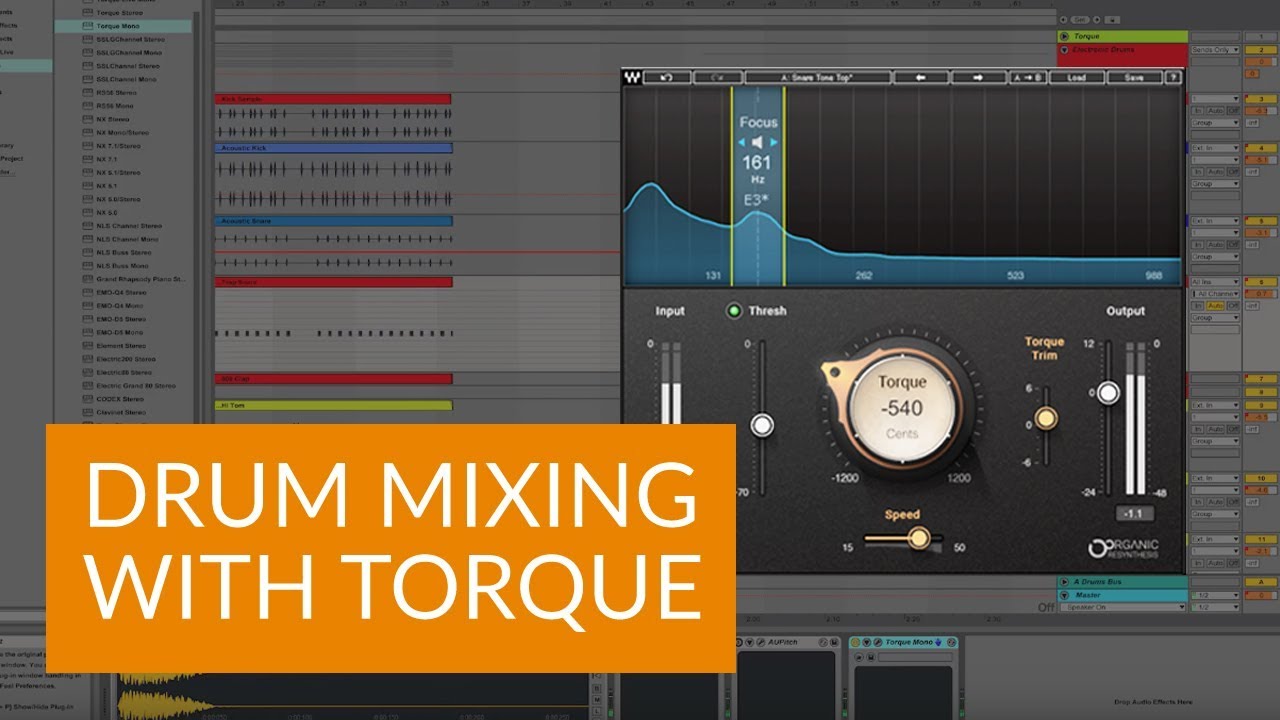This screenshot has height=720, width=1280.
Task: Expand the Master track arrow
Action: pyautogui.click(x=1064, y=595)
